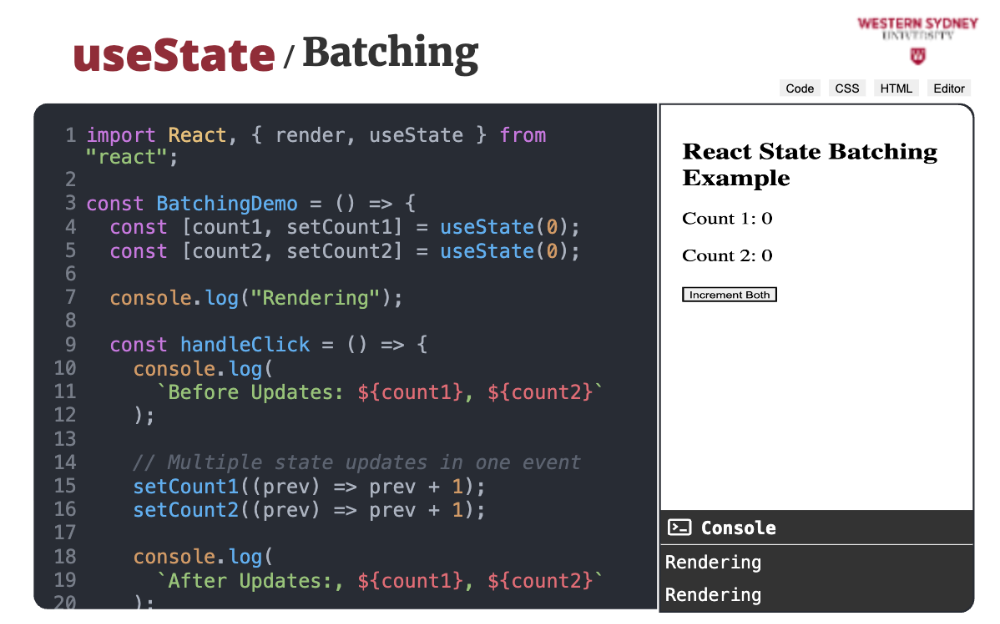Click the 'Count 2: 0' text
This screenshot has width=1000, height=624.
click(727, 256)
